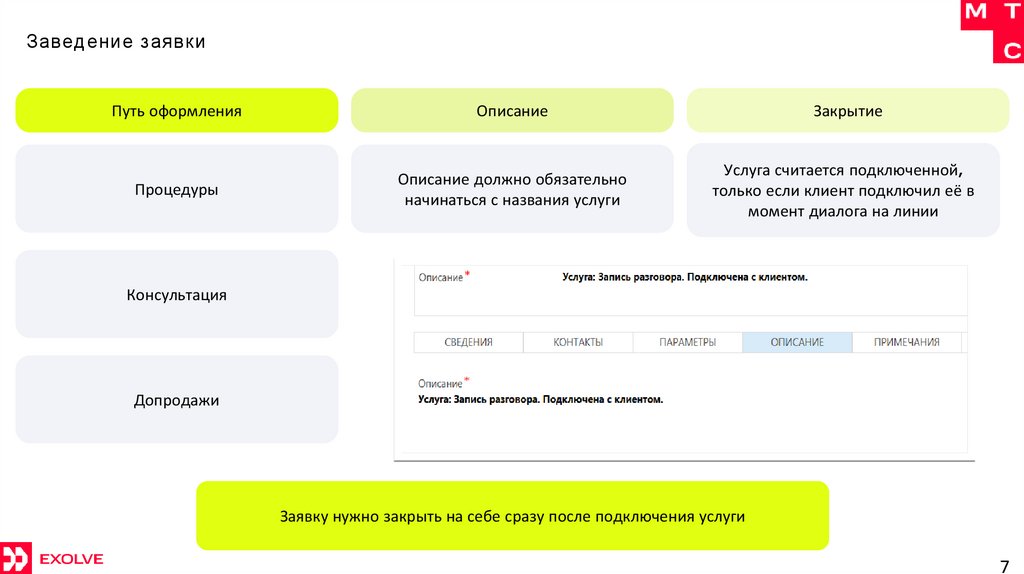Click the page number 7
The width and height of the screenshot is (1024, 574).
(1004, 566)
